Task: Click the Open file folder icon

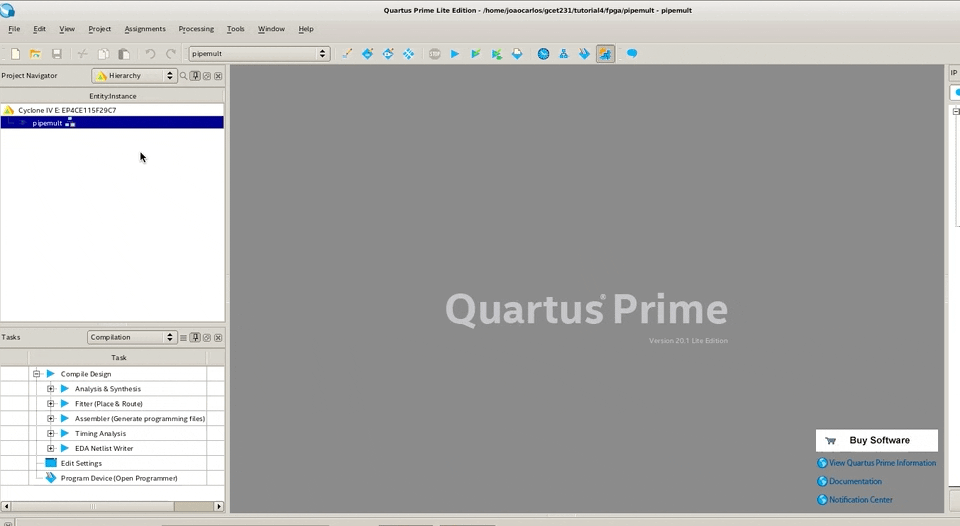Action: 36,54
